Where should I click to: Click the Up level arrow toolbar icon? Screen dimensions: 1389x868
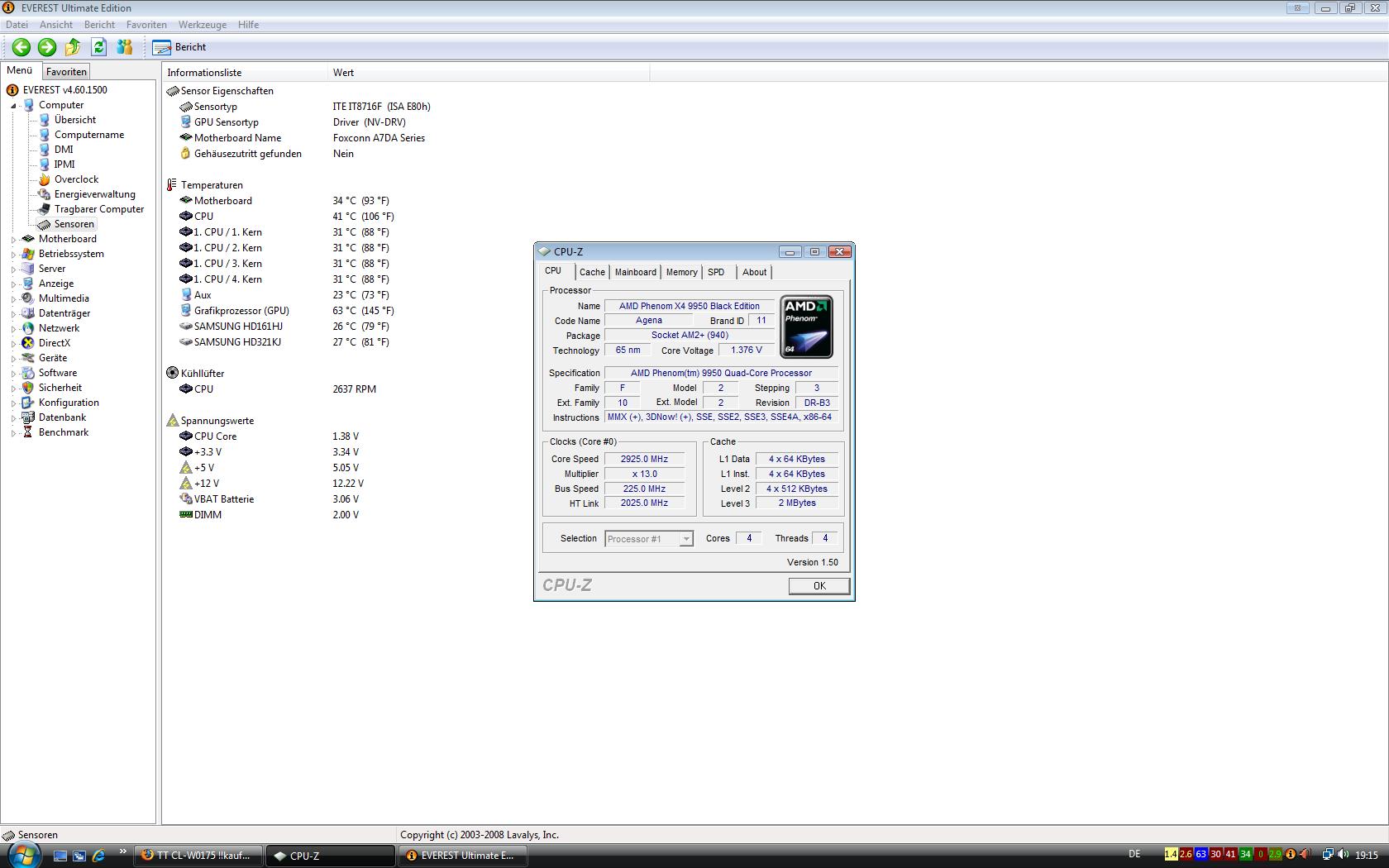coord(73,47)
